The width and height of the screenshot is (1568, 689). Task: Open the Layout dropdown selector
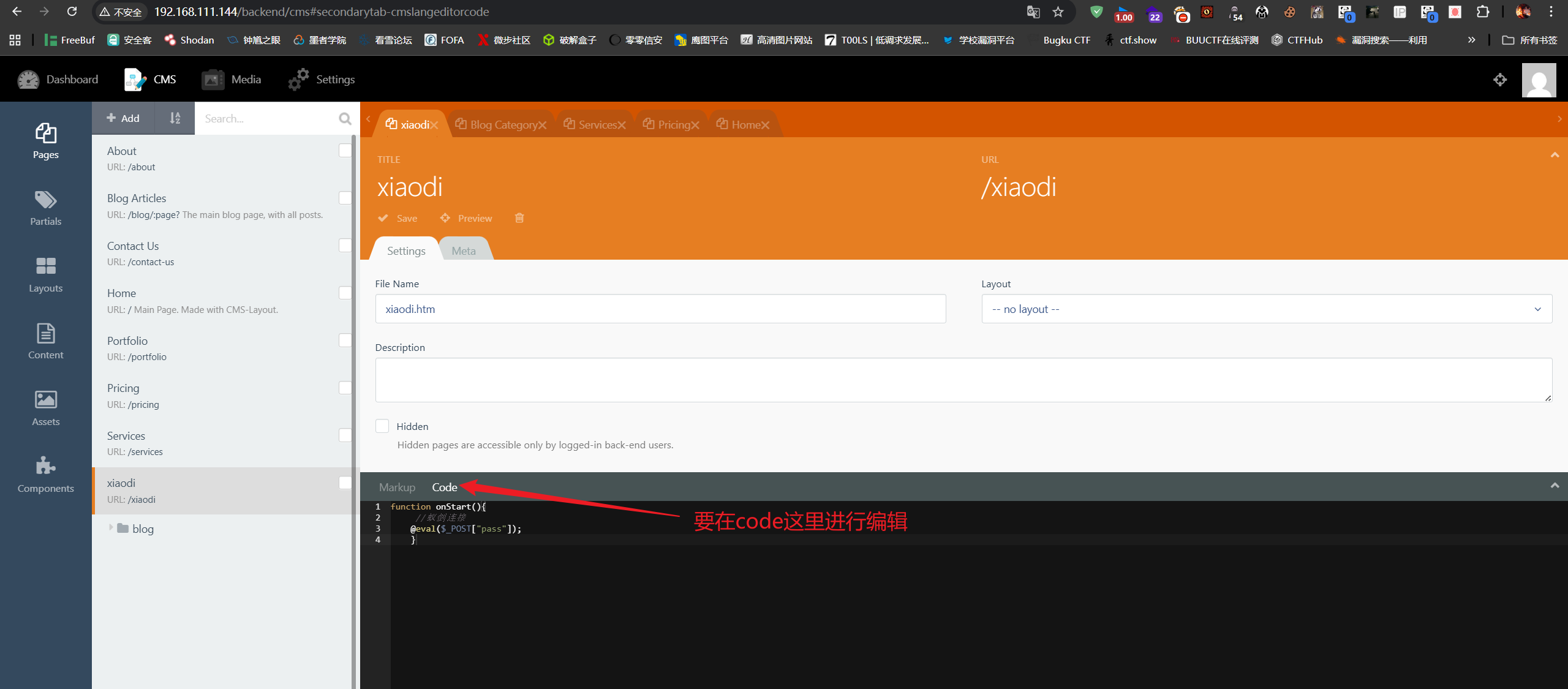1266,309
